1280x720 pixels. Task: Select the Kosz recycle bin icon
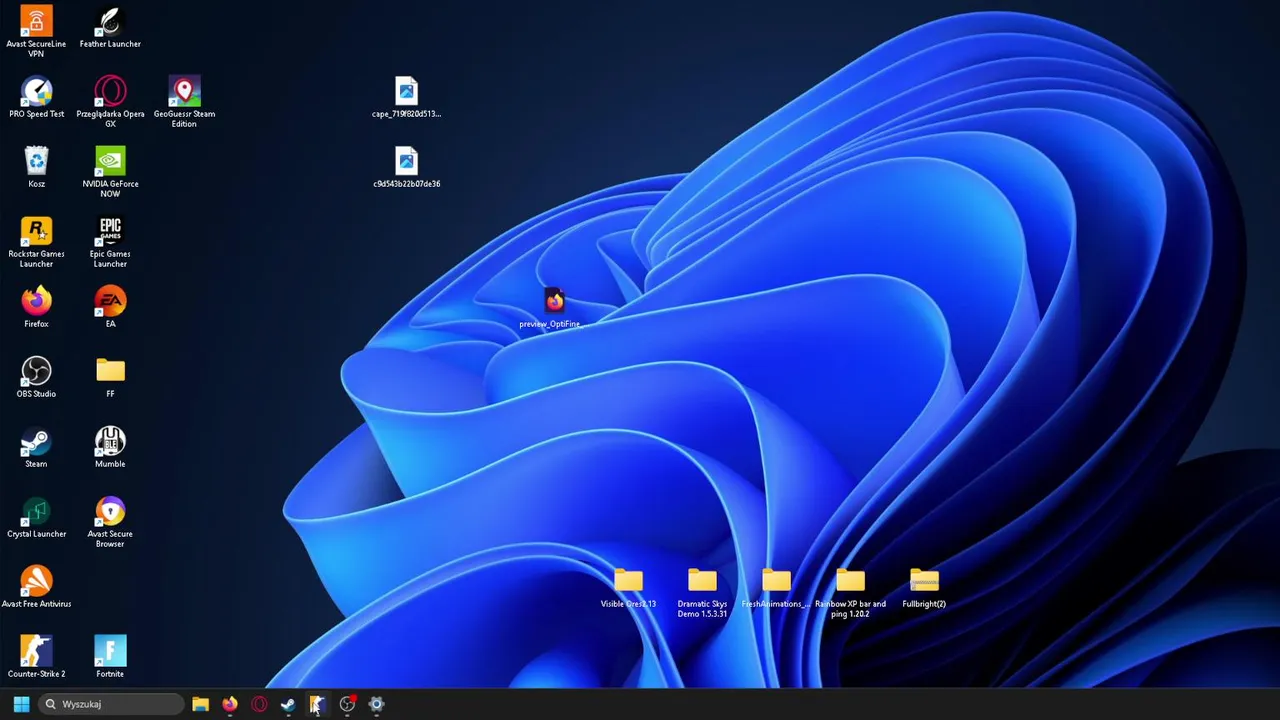pyautogui.click(x=36, y=167)
